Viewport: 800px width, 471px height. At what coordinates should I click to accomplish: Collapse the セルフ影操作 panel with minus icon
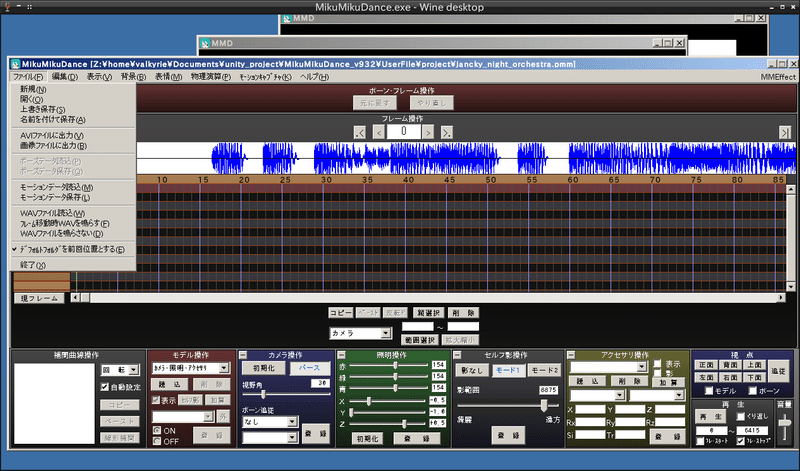click(457, 355)
